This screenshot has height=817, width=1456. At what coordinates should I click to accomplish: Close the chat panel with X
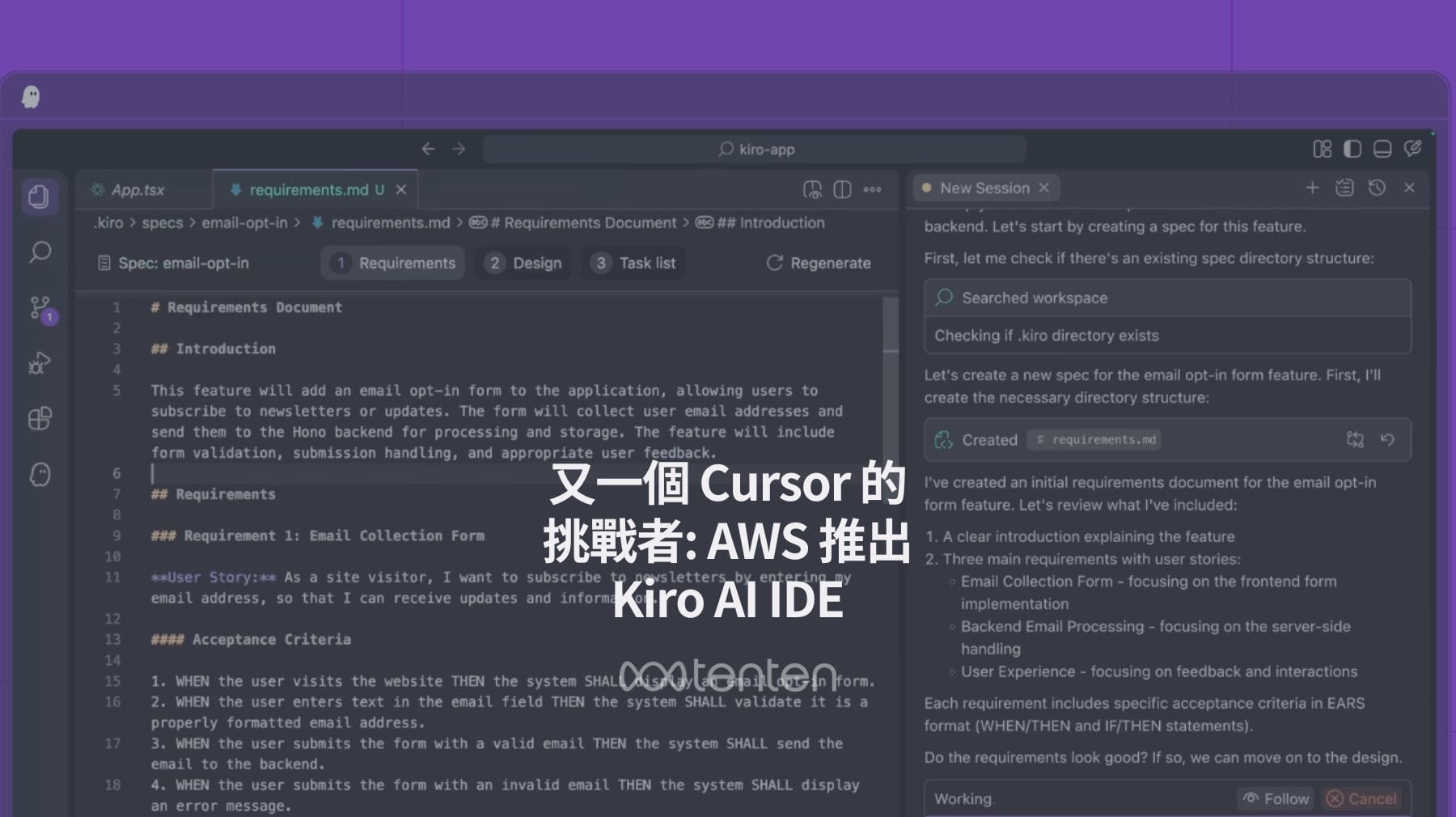pyautogui.click(x=1409, y=188)
